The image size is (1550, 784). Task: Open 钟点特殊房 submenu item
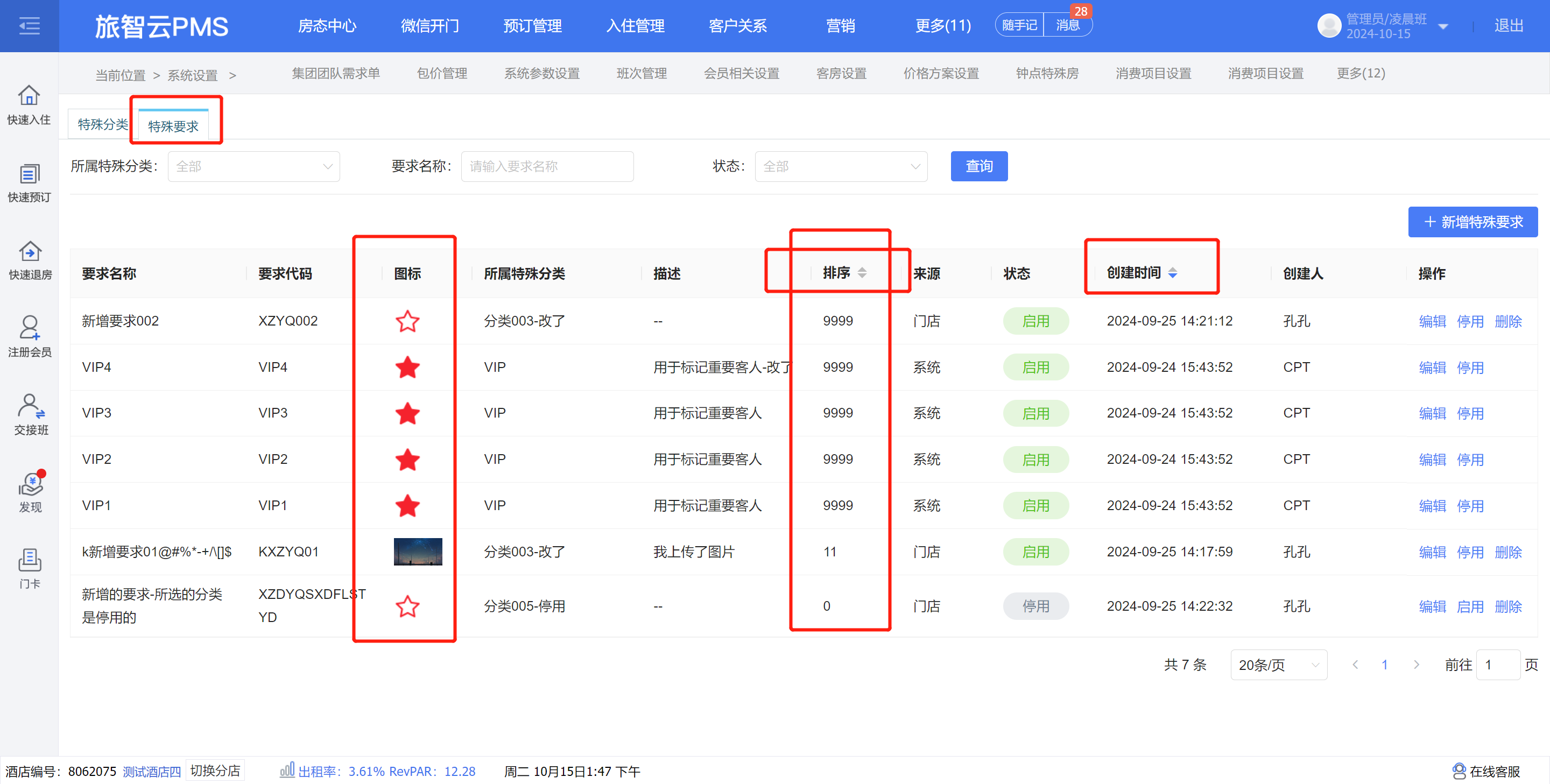(1047, 73)
